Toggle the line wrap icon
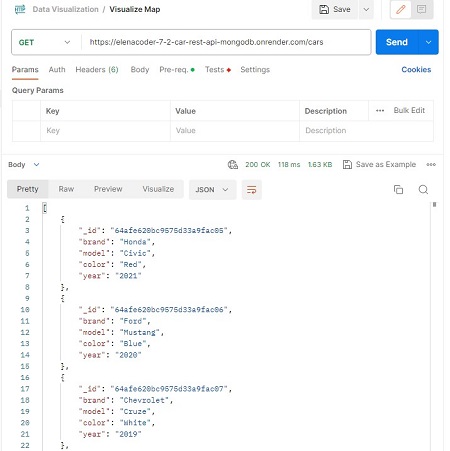The height and width of the screenshot is (451, 450). click(252, 190)
